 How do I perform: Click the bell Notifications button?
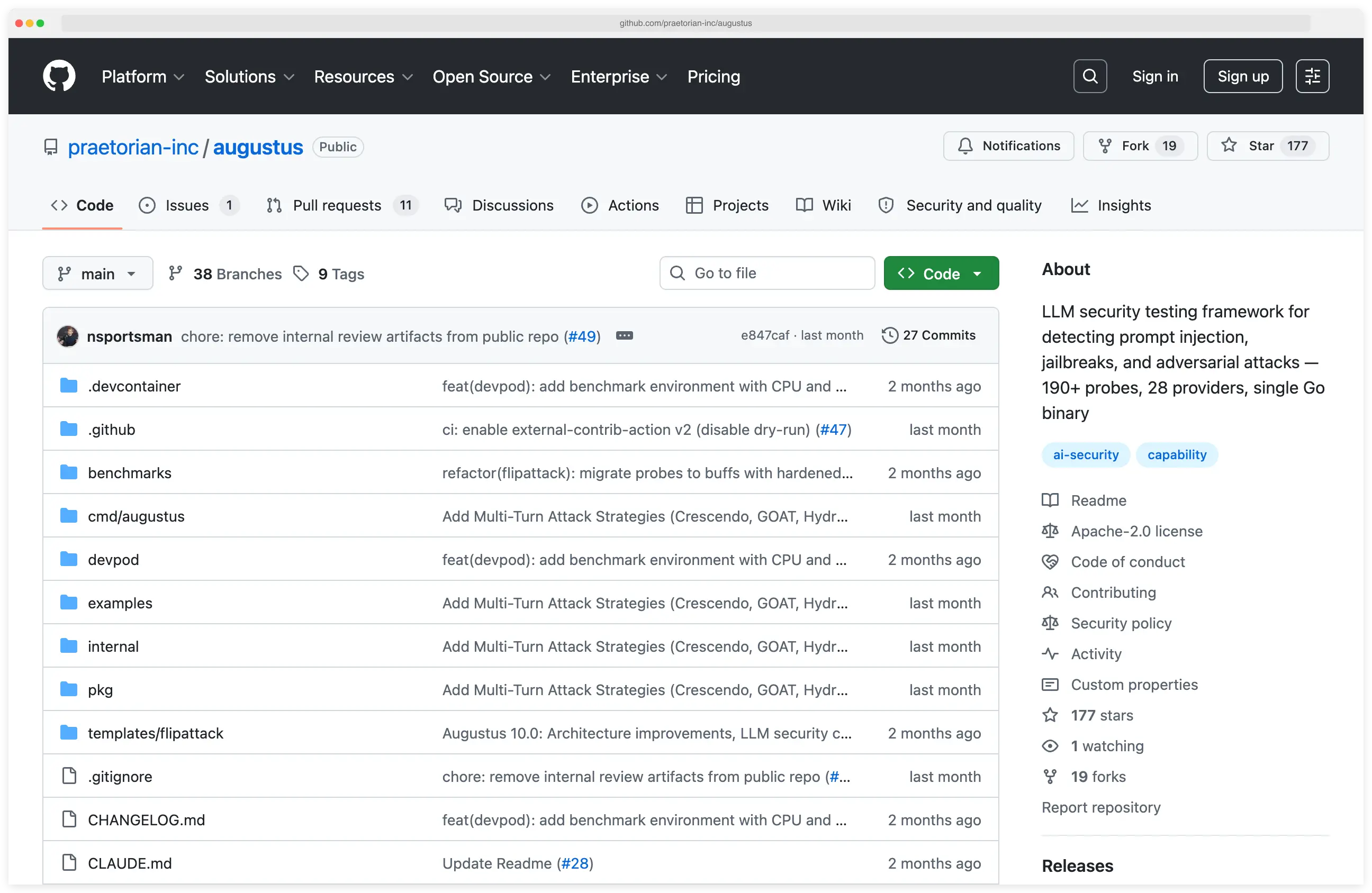coord(1008,146)
